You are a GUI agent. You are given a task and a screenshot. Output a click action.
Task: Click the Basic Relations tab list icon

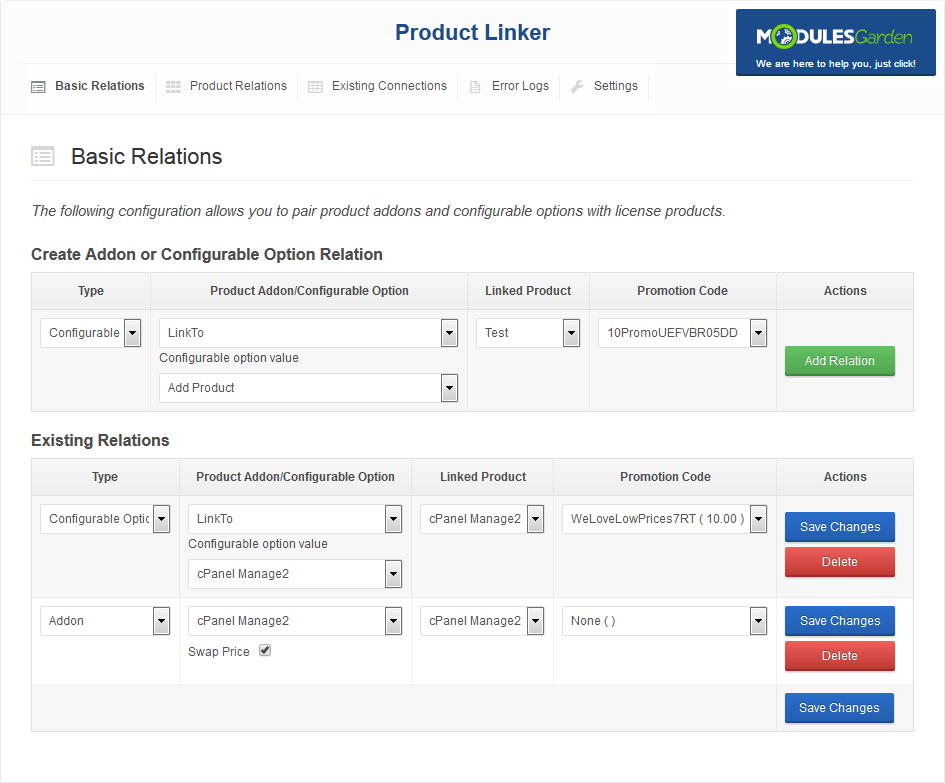pos(38,87)
